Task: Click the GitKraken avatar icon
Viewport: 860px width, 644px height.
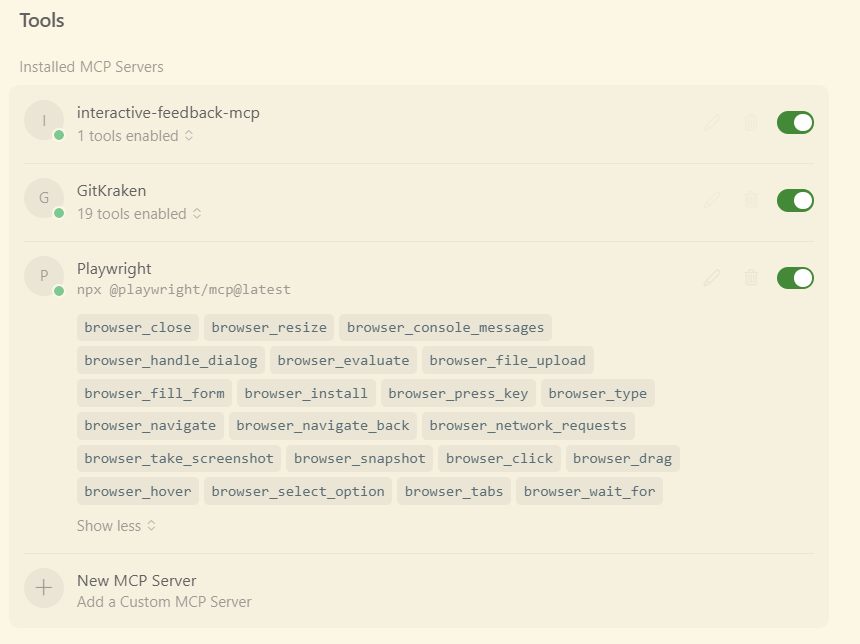Action: pyautogui.click(x=44, y=198)
